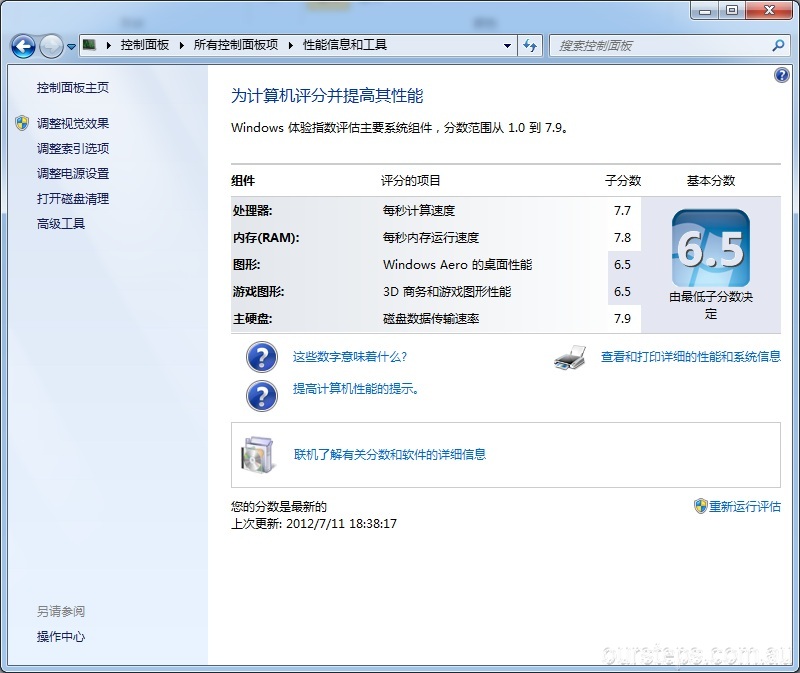Open help with the blue question icon

781,76
